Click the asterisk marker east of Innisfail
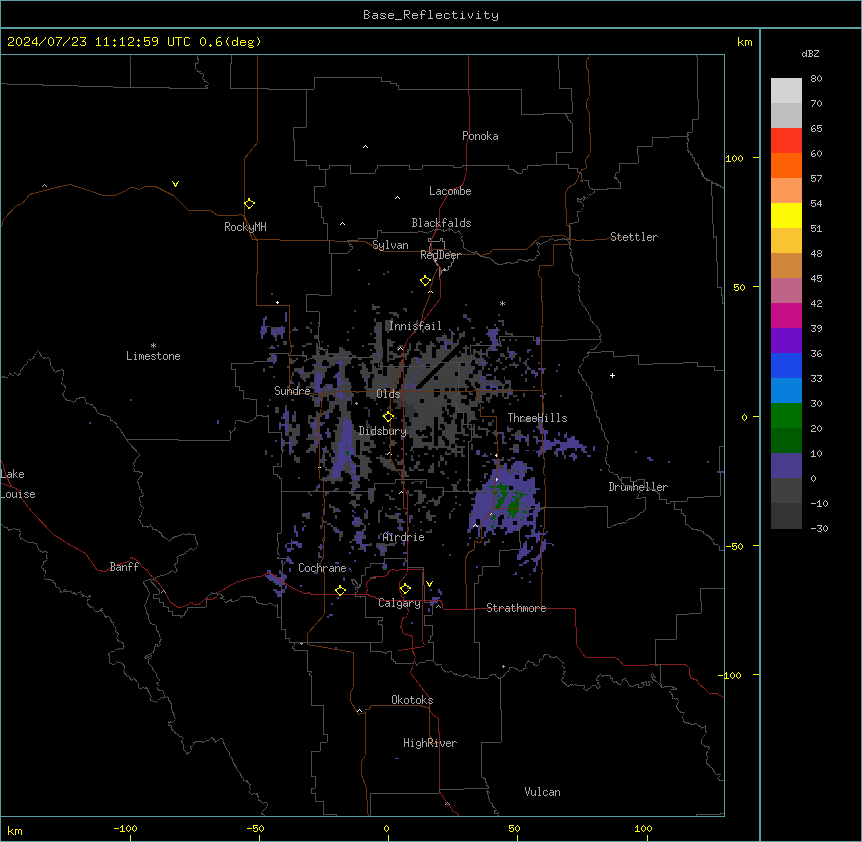The image size is (862, 842). 502,303
